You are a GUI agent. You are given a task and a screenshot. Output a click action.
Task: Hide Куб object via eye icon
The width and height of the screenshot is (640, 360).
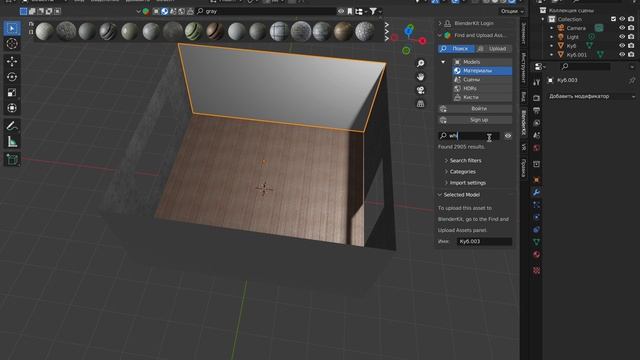[622, 46]
